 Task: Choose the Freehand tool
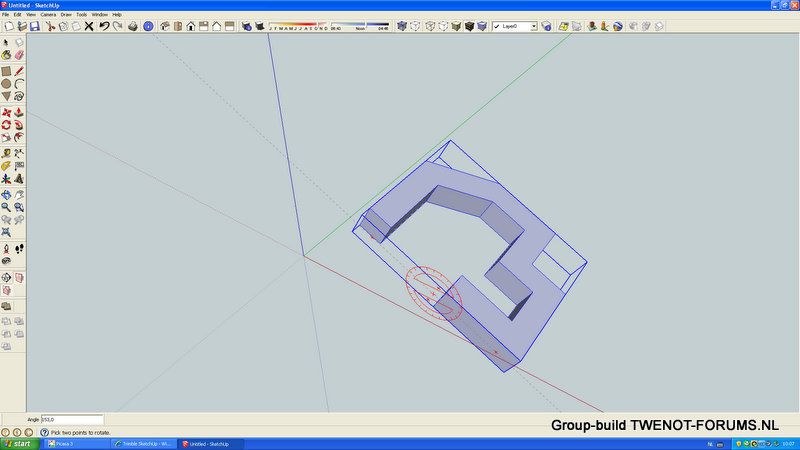point(19,96)
